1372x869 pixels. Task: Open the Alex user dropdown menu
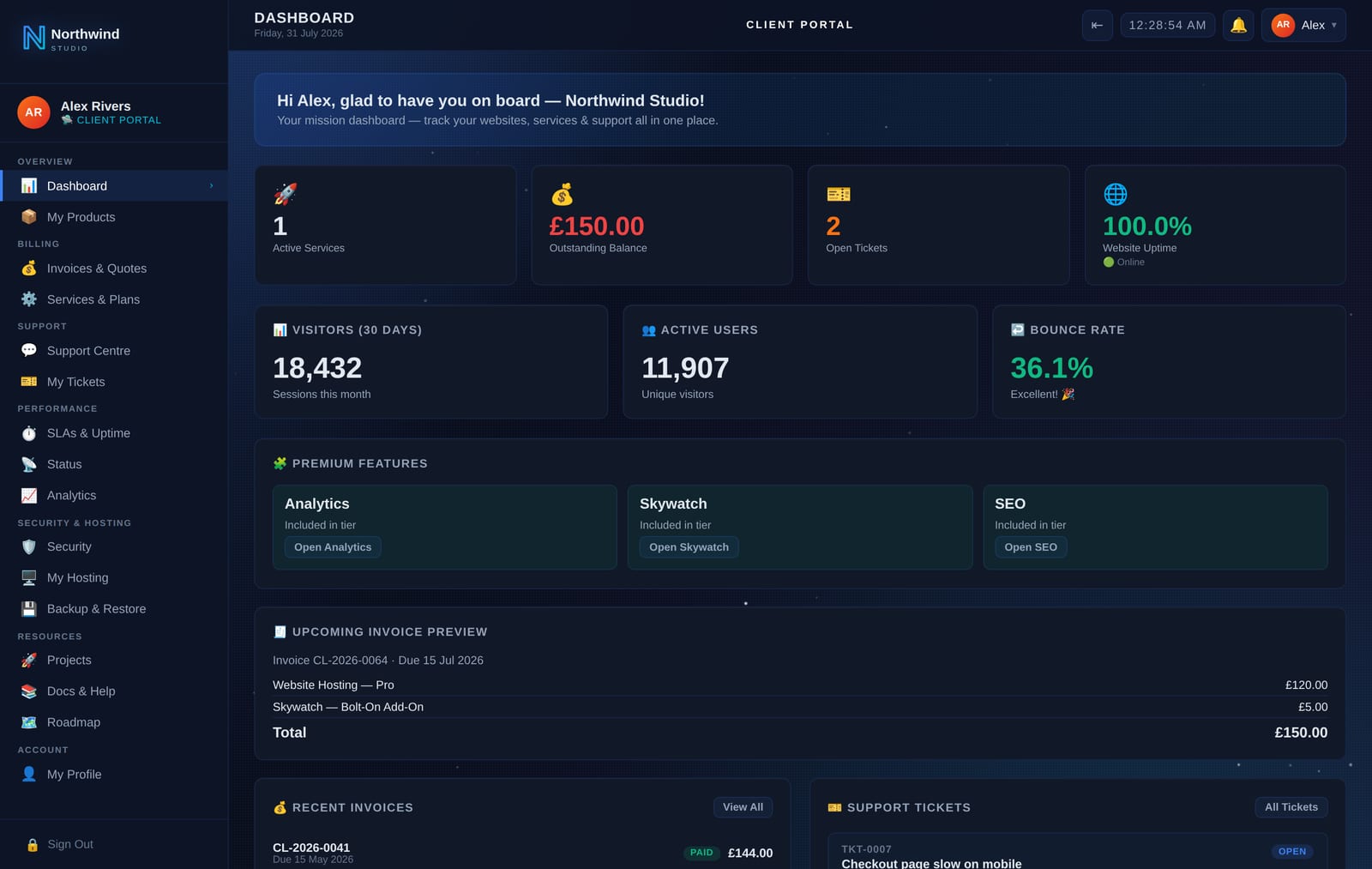1303,25
